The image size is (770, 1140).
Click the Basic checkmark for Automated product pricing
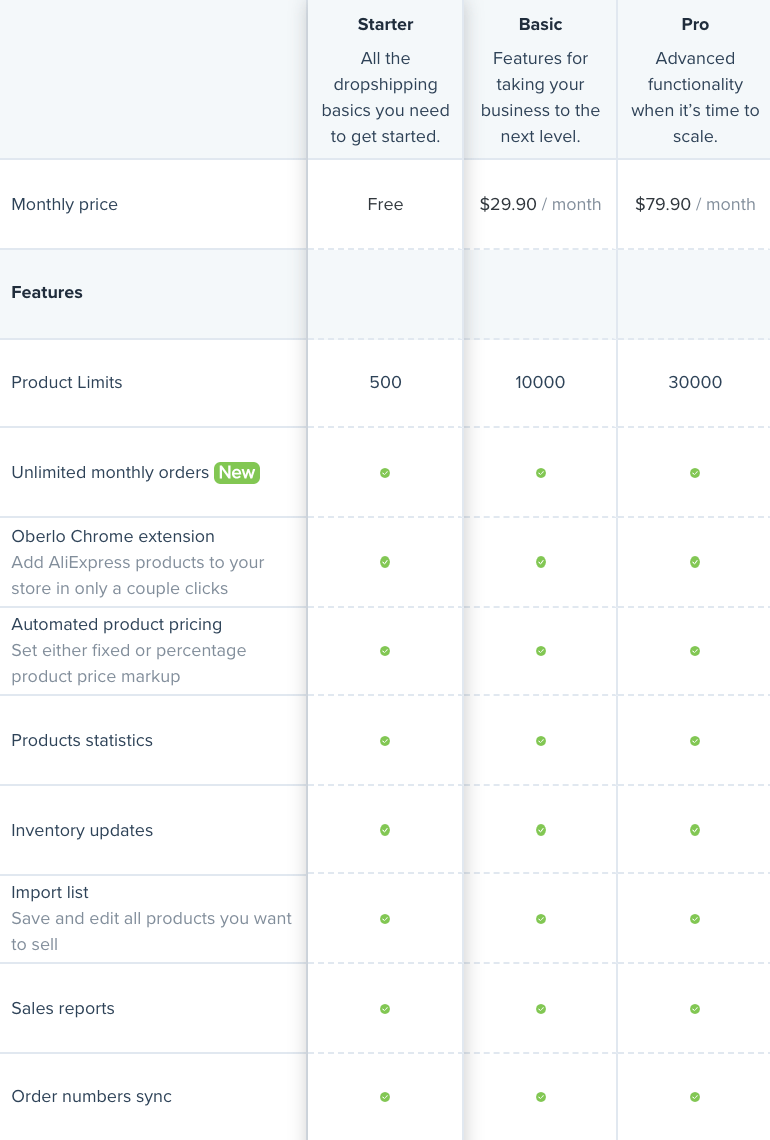(x=541, y=651)
